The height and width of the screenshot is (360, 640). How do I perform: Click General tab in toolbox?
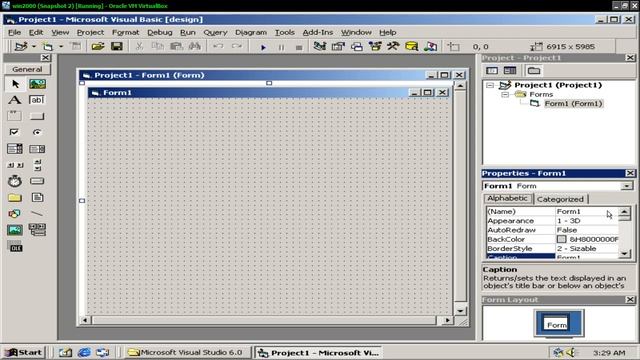(x=27, y=69)
